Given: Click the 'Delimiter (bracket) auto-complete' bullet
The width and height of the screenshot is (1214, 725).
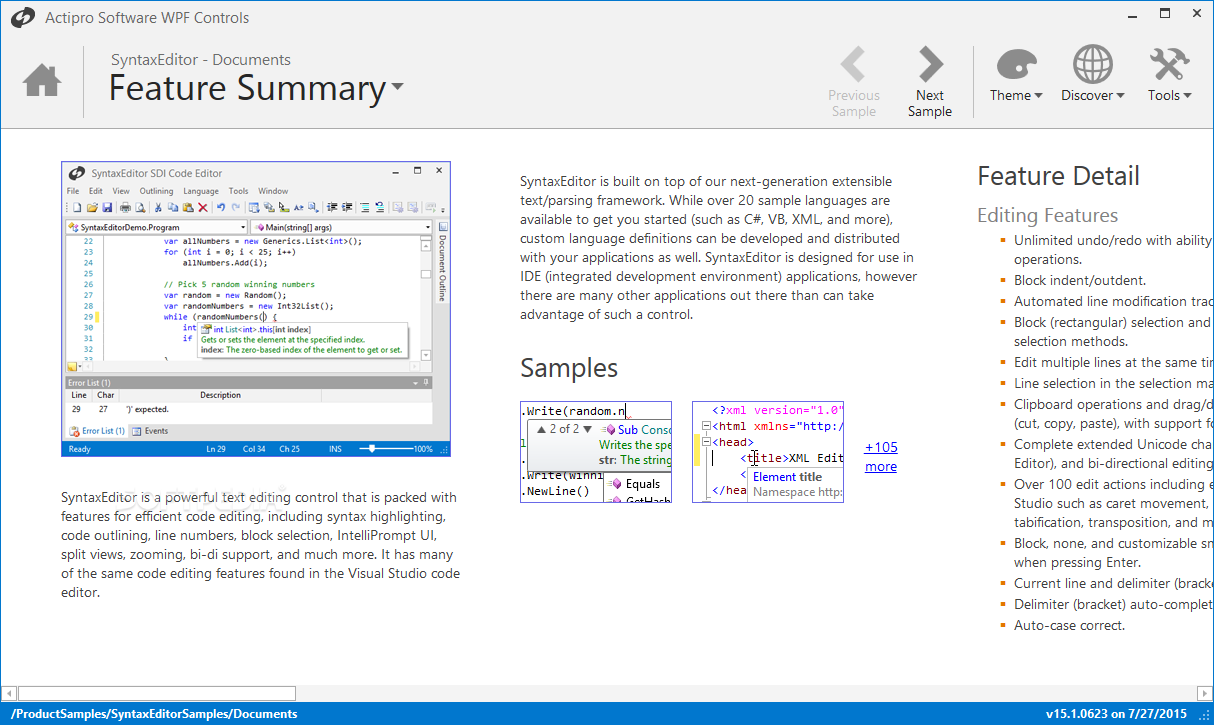Looking at the screenshot, I should (1113, 605).
